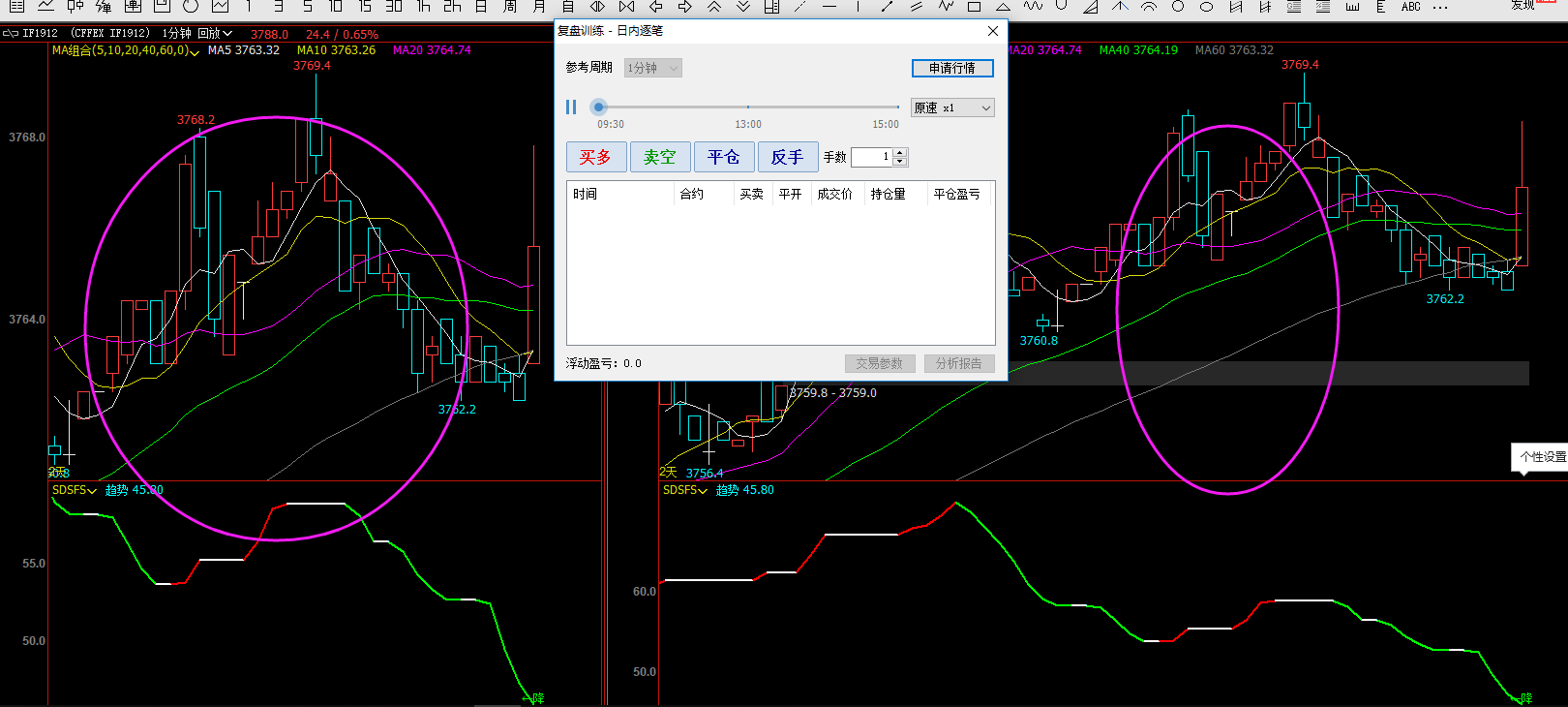
Task: Open the 原速 x1 speed dropdown
Action: 952,108
